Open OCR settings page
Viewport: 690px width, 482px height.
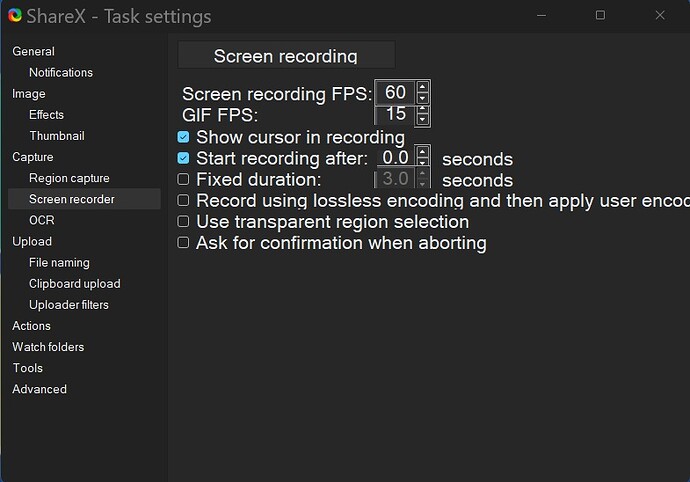pos(42,220)
